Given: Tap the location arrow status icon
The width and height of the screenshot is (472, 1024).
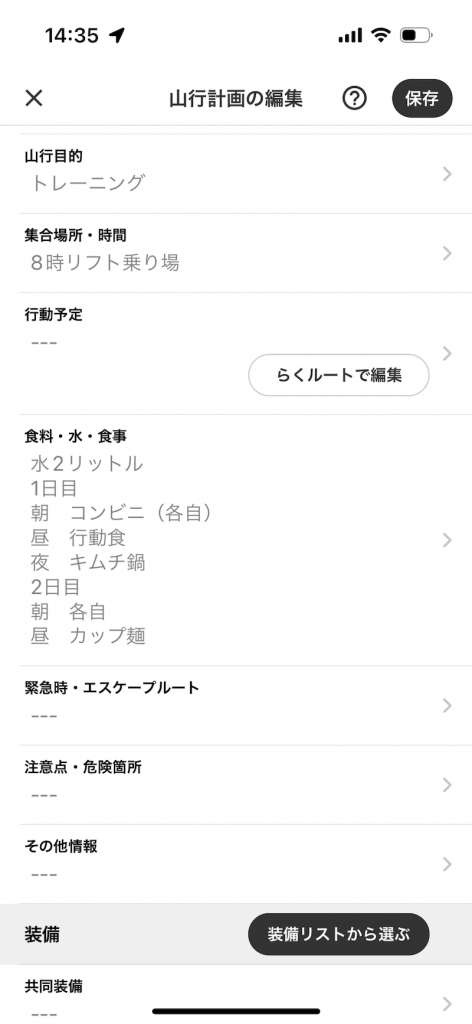Looking at the screenshot, I should click(118, 35).
